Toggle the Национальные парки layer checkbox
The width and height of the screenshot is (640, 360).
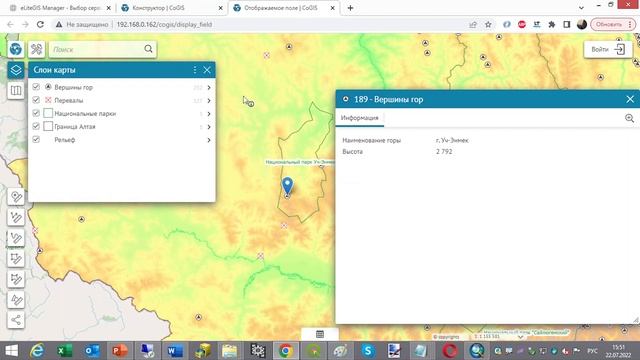pyautogui.click(x=36, y=113)
